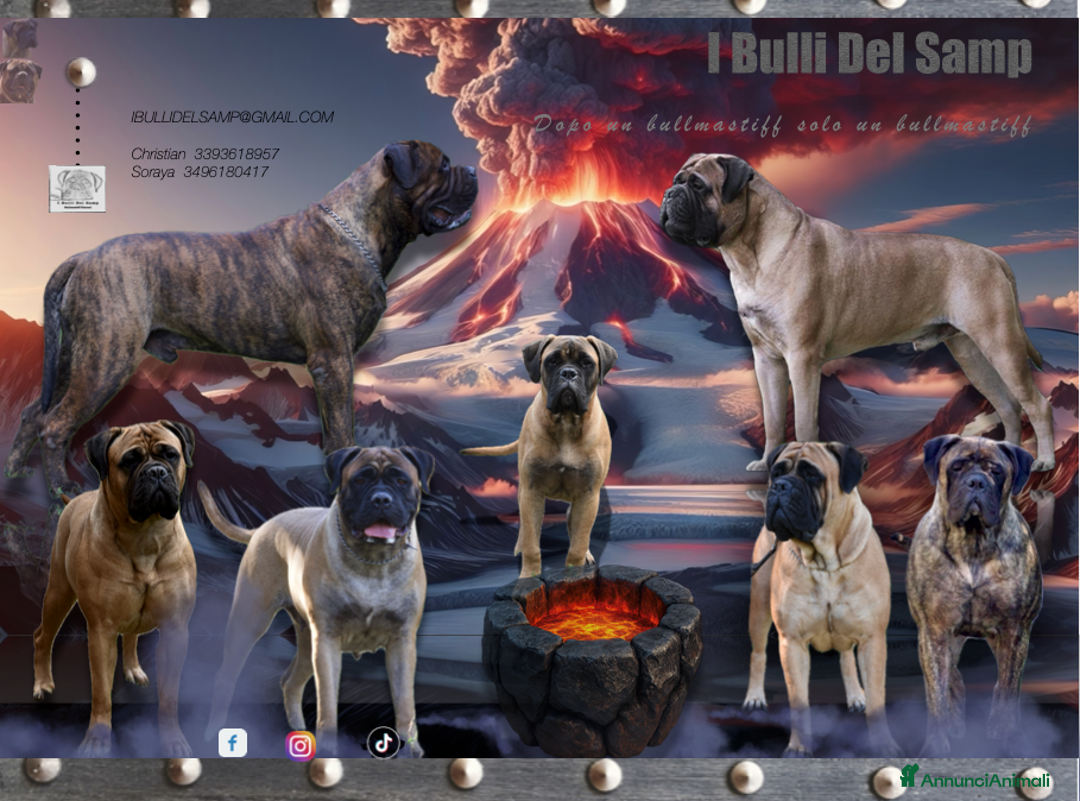Screen dimensions: 1080x801
Task: Click the IBULLIDELSAMP@GMAIL.COM email address
Action: [x=232, y=117]
